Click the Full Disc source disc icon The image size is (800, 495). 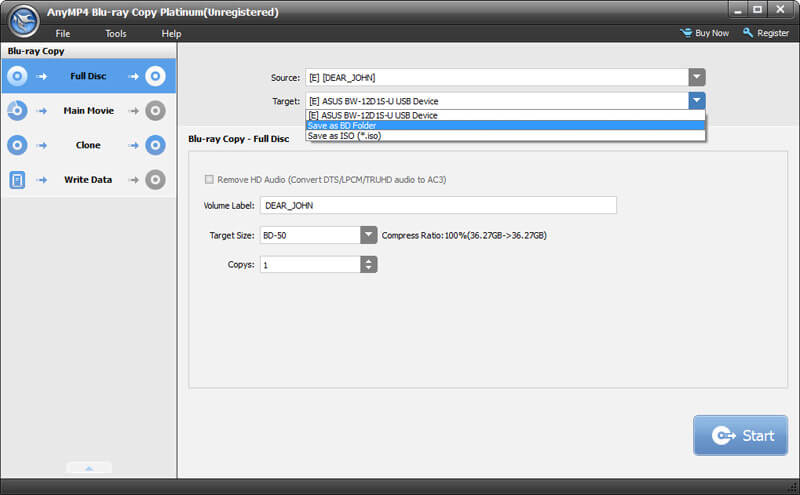17,76
